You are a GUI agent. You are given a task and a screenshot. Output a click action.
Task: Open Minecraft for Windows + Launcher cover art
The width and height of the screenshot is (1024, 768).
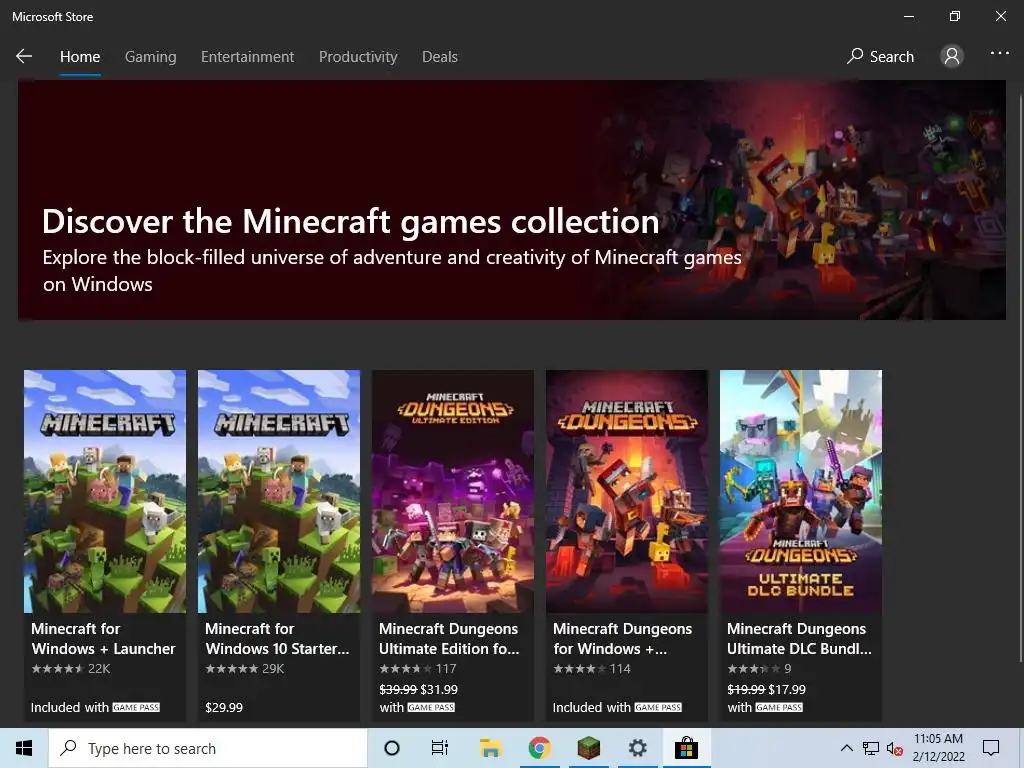[x=105, y=491]
